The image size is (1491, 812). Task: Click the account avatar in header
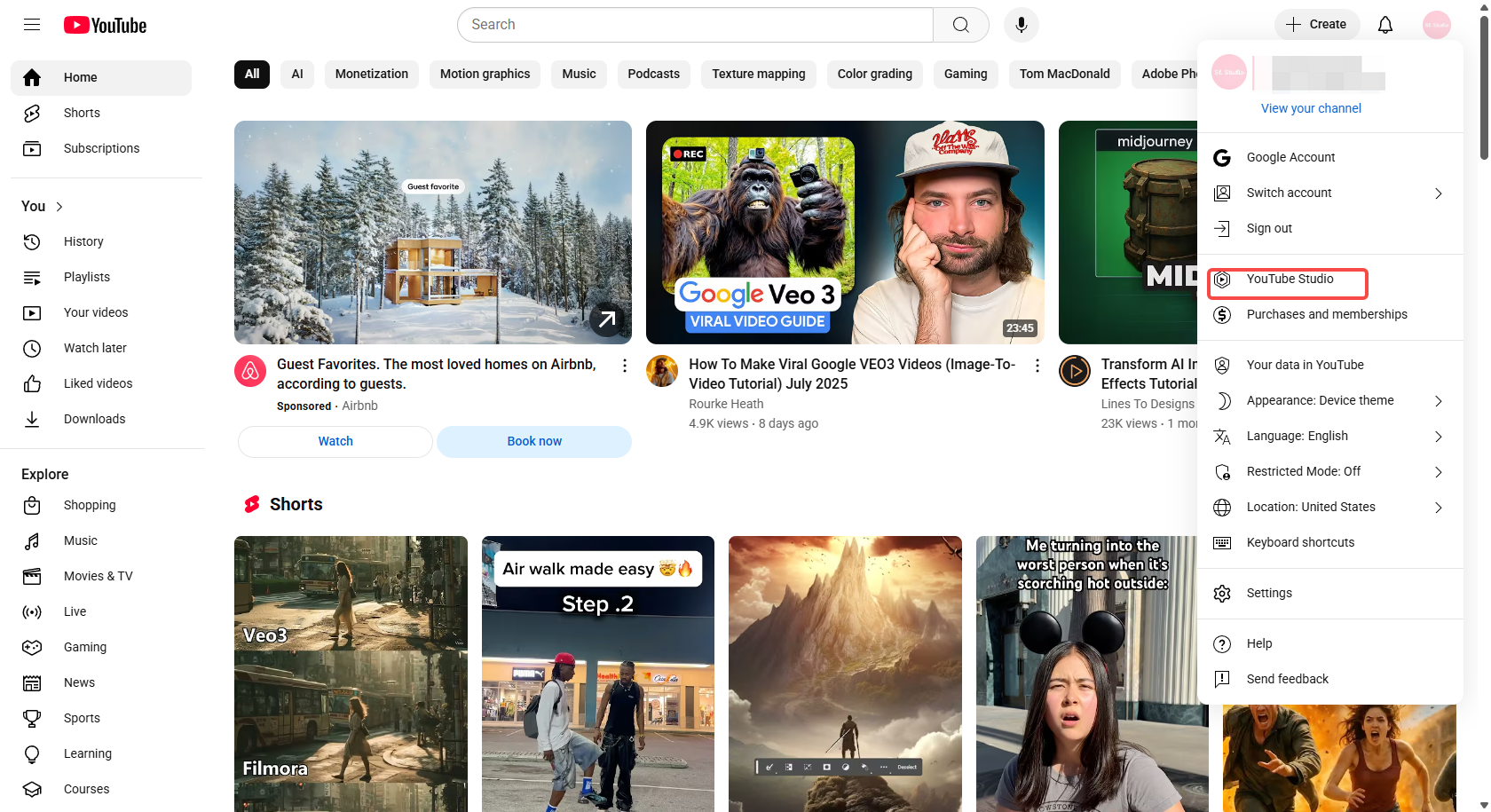tap(1437, 25)
